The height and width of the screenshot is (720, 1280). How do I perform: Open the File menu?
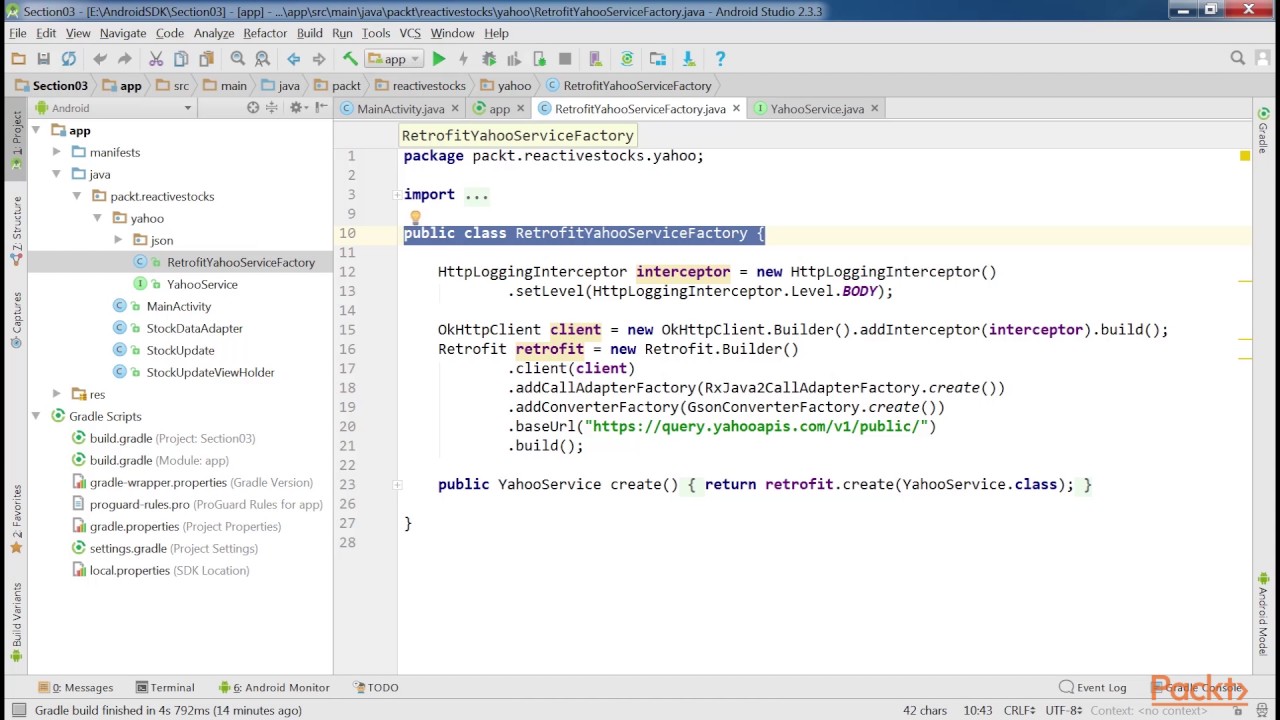[x=18, y=33]
